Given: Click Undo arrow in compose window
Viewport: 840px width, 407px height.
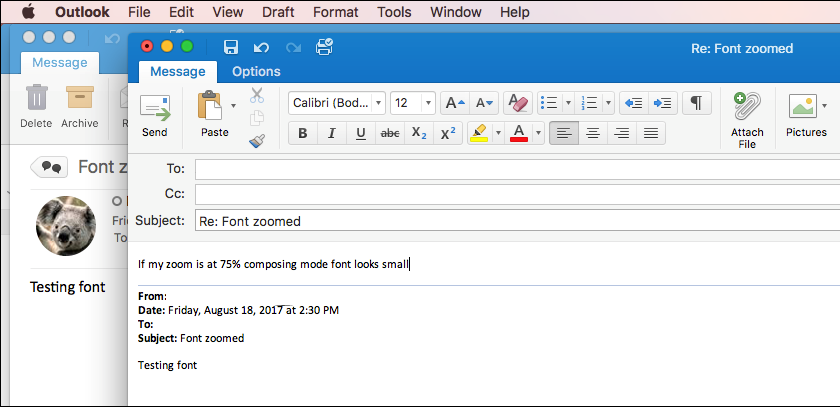Looking at the screenshot, I should coord(261,48).
